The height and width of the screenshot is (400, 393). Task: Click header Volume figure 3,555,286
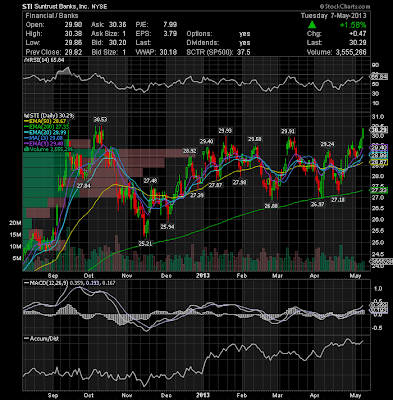[x=351, y=52]
